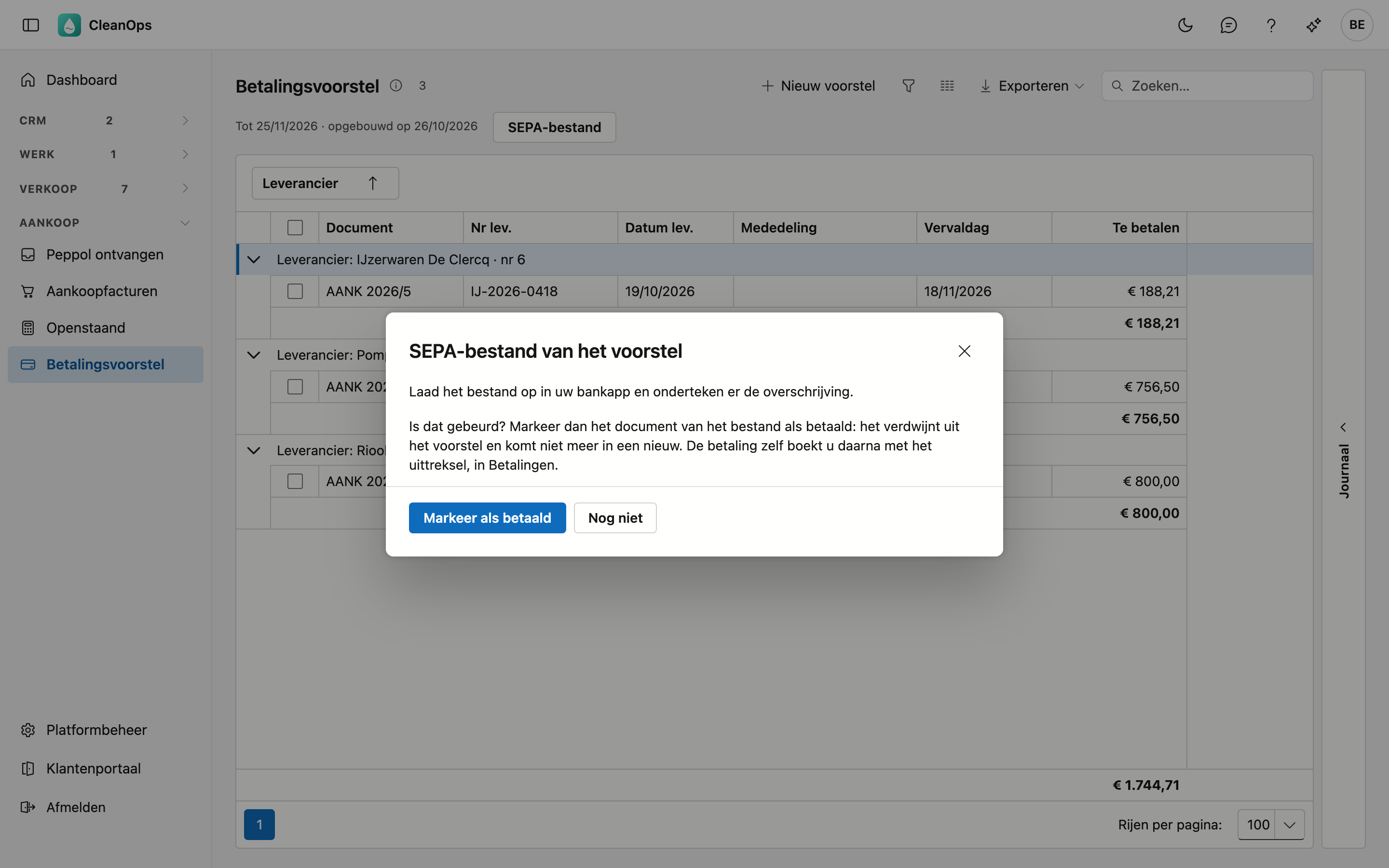
Task: Sort by Datum lev. column header
Action: pos(676,227)
